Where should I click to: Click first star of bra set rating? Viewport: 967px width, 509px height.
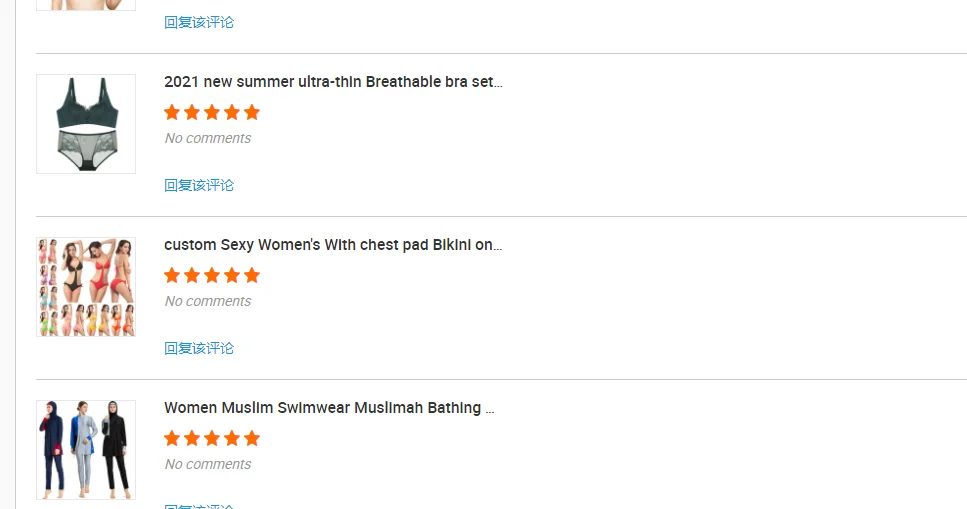172,112
